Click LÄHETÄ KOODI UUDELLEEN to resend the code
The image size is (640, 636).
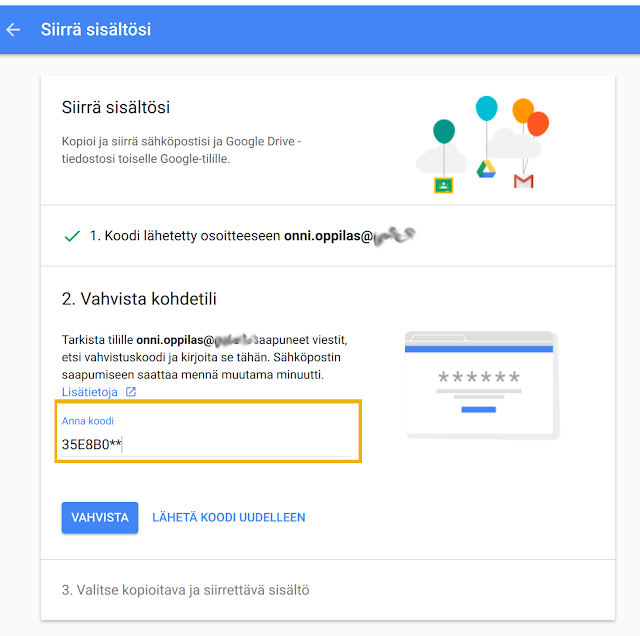tap(229, 518)
